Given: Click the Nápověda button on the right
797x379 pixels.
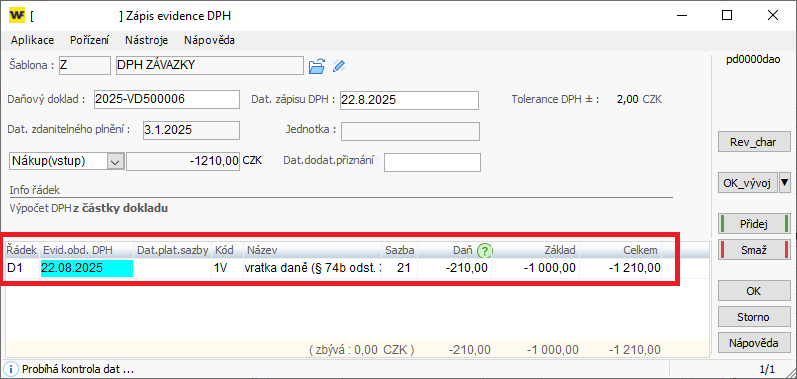Looking at the screenshot, I should coord(755,343).
